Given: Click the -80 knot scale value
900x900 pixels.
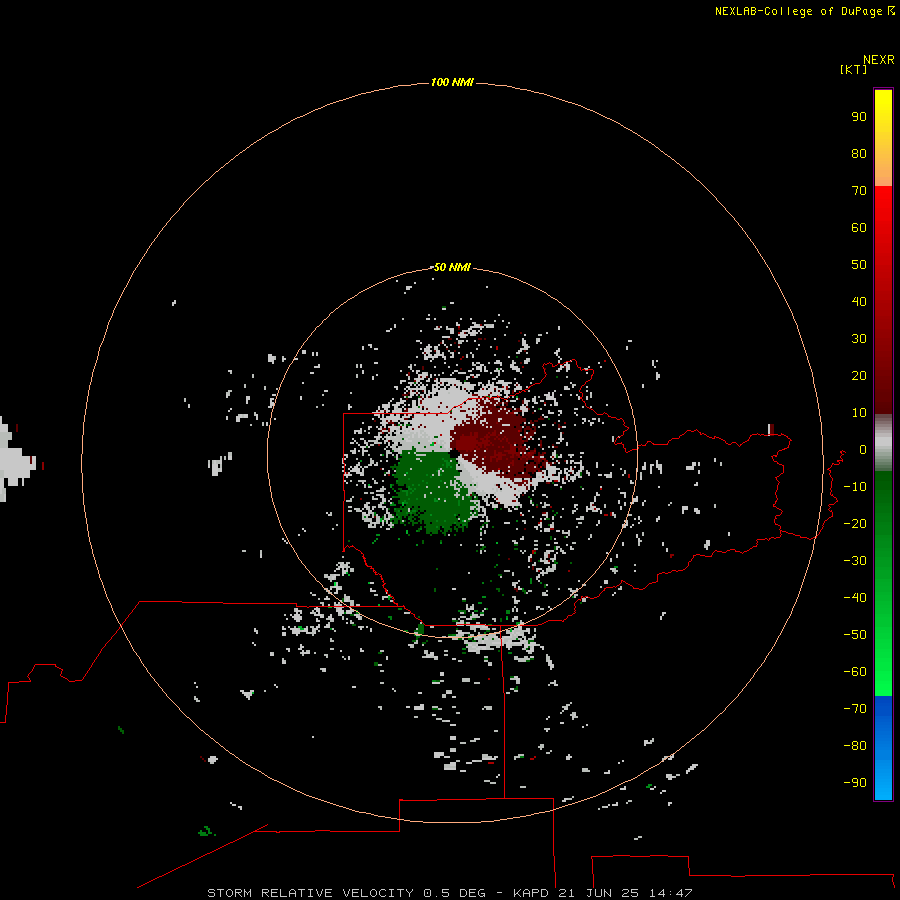Looking at the screenshot, I should (x=855, y=746).
